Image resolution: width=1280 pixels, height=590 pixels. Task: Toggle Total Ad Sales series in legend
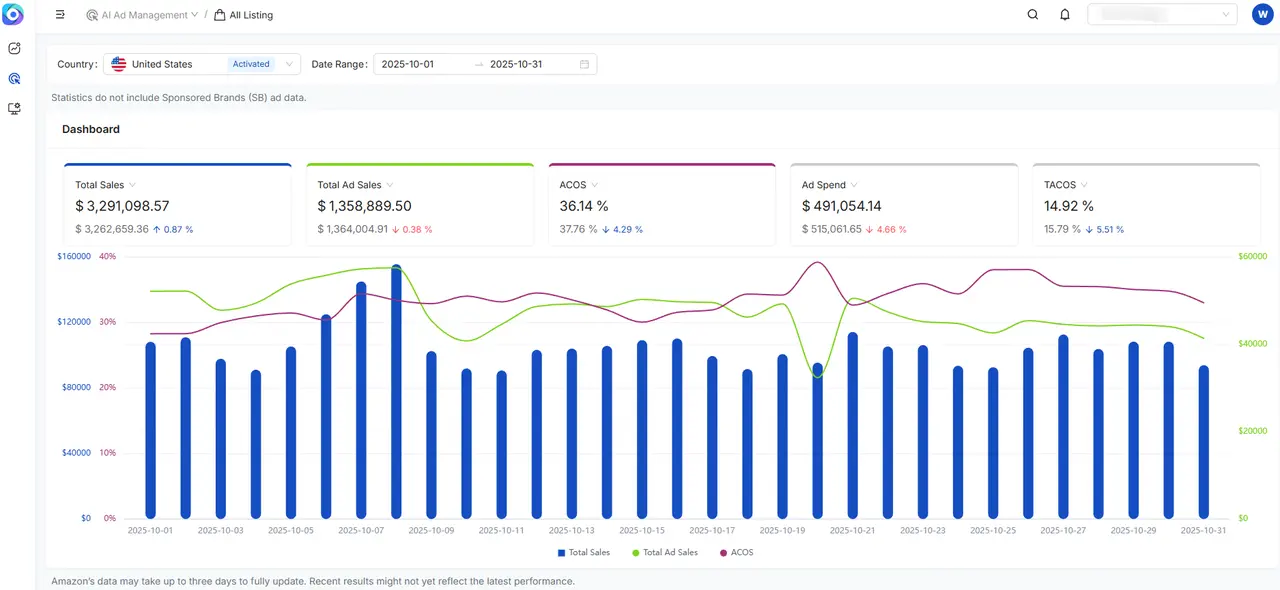coord(665,552)
